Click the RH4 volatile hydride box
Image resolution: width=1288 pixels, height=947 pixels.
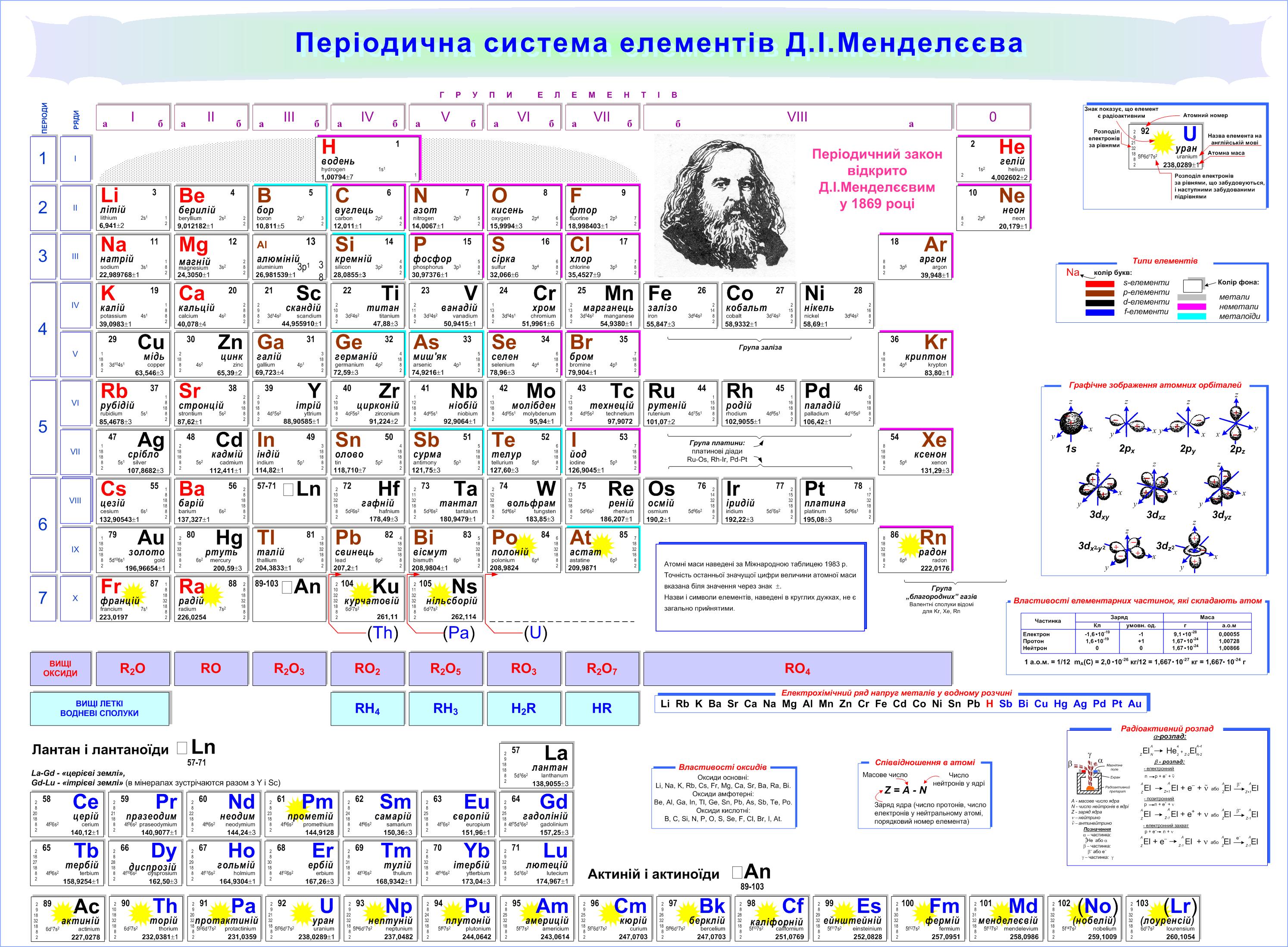coord(367,709)
